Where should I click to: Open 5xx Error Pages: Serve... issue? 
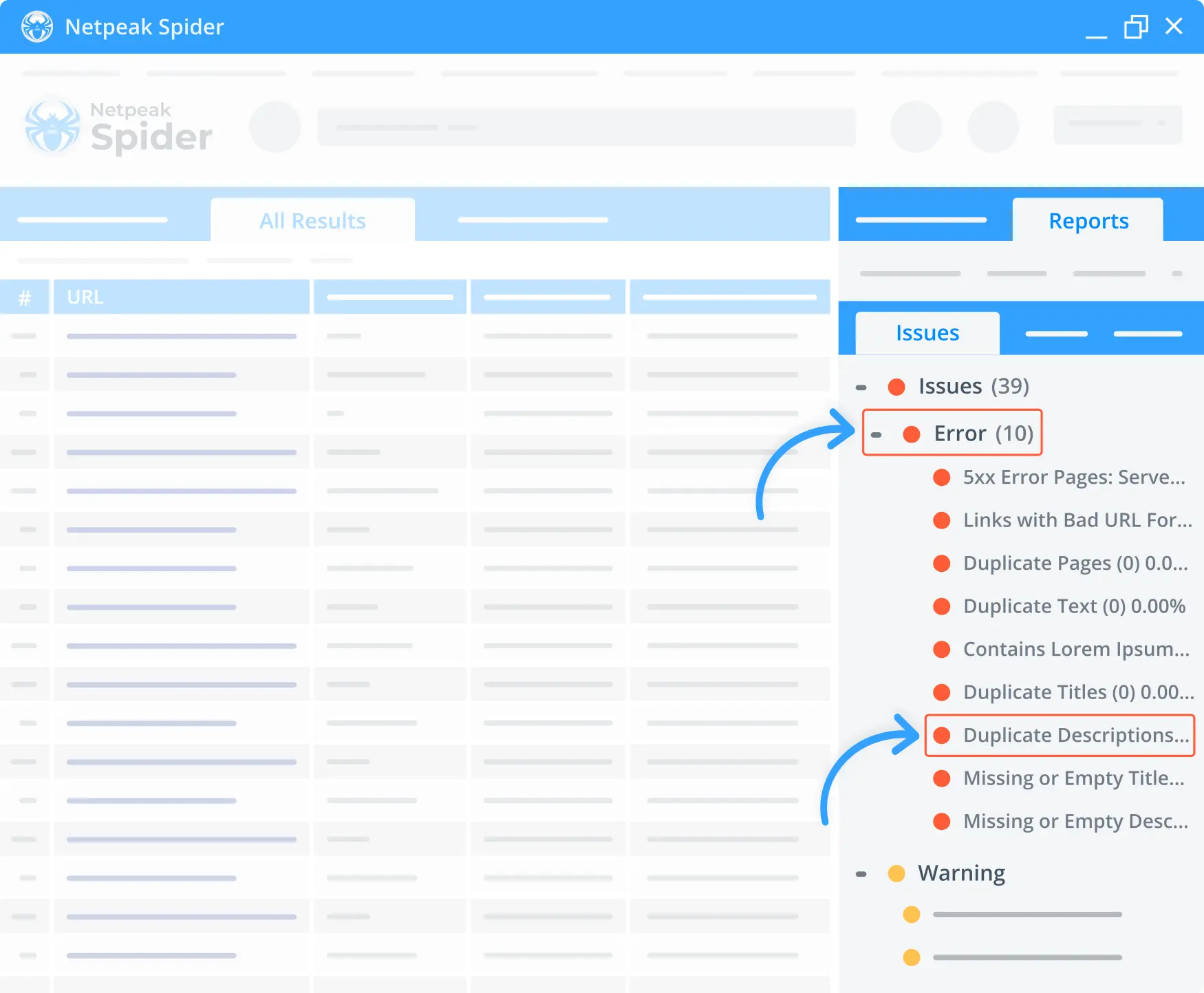coord(1074,477)
